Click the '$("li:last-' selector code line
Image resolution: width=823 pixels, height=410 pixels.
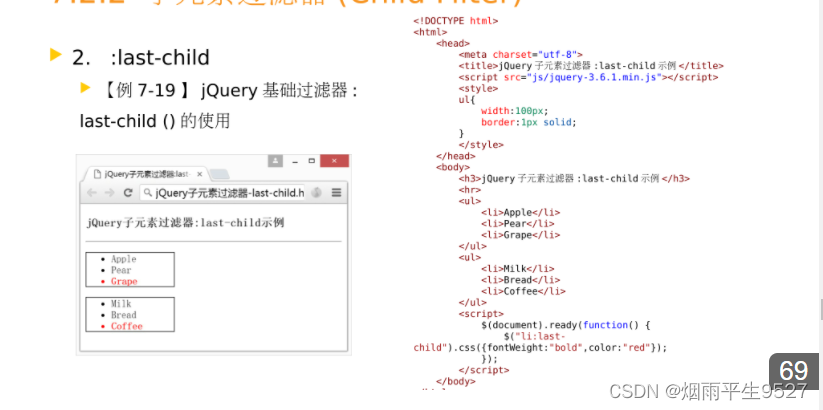(x=535, y=337)
